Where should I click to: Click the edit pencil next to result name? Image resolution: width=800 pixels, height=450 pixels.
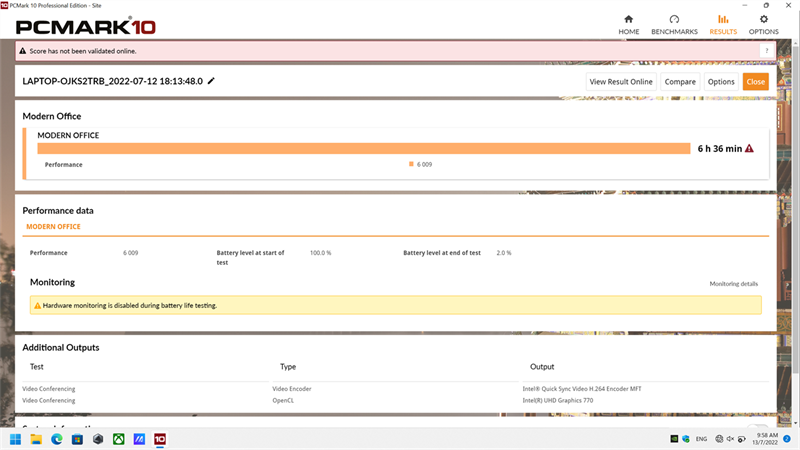point(211,81)
